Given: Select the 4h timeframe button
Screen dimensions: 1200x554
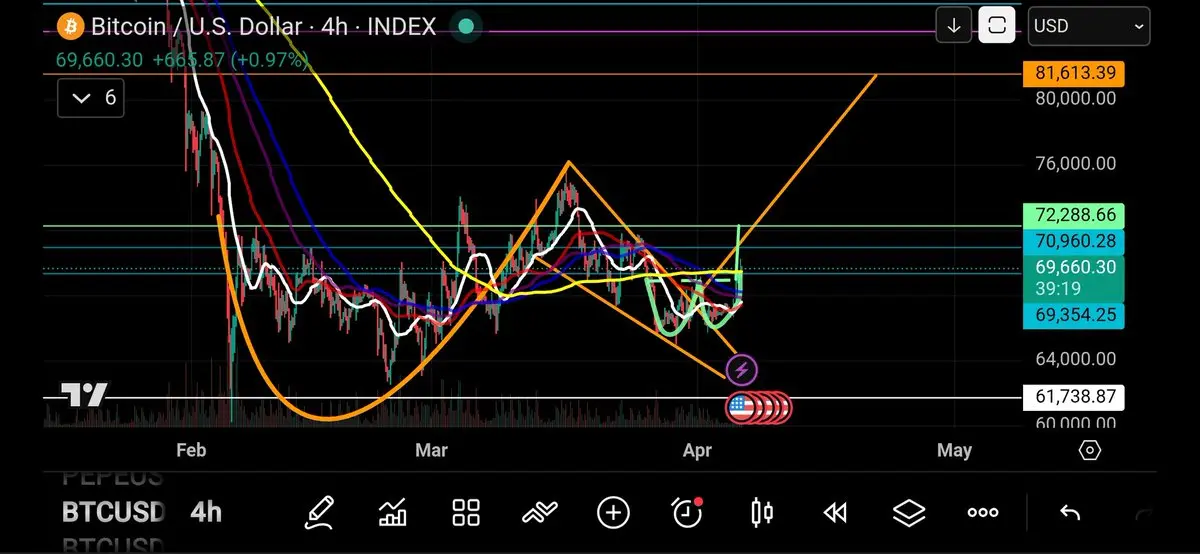Looking at the screenshot, I should pos(206,513).
